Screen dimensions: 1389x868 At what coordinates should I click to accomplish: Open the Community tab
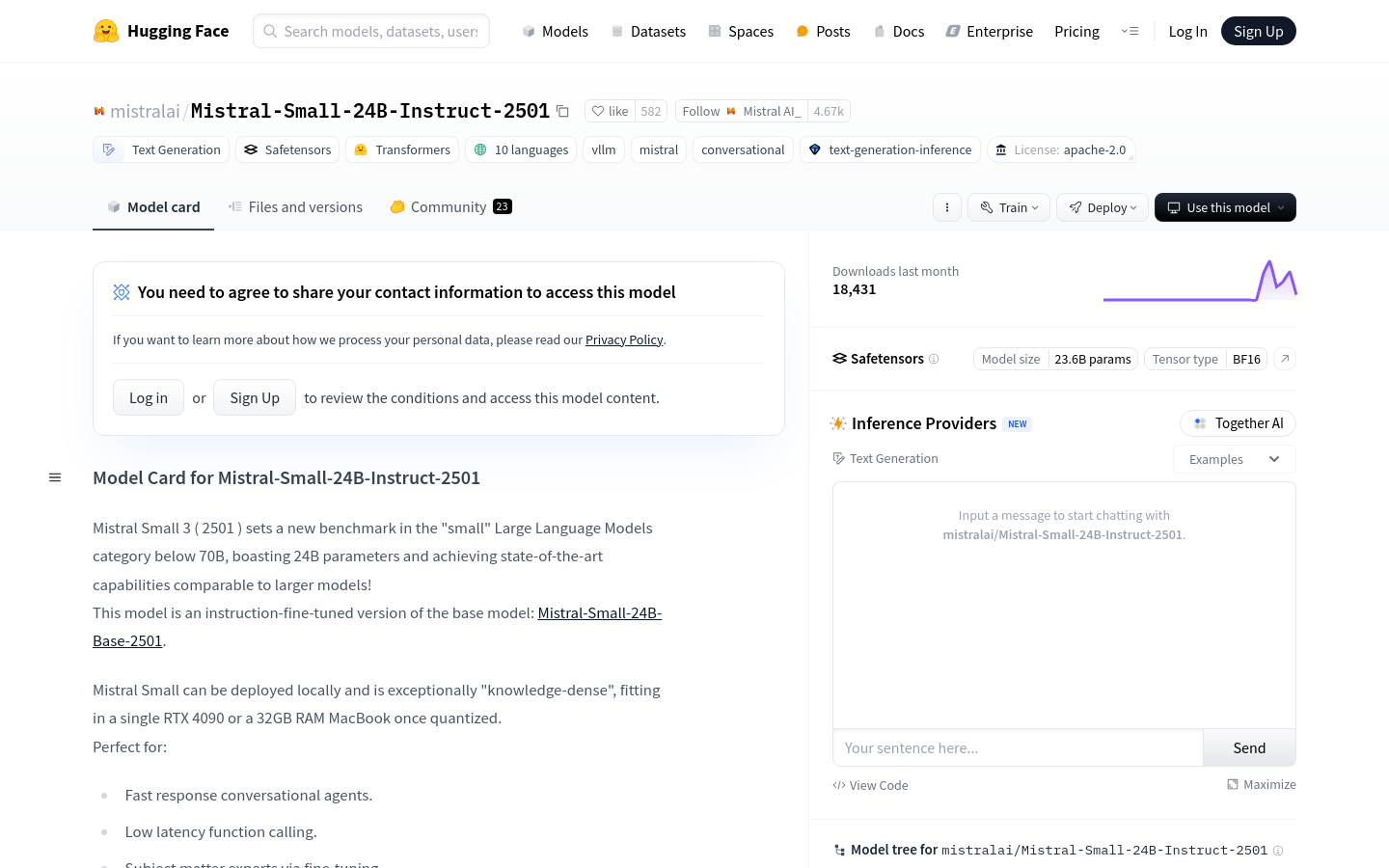click(450, 207)
